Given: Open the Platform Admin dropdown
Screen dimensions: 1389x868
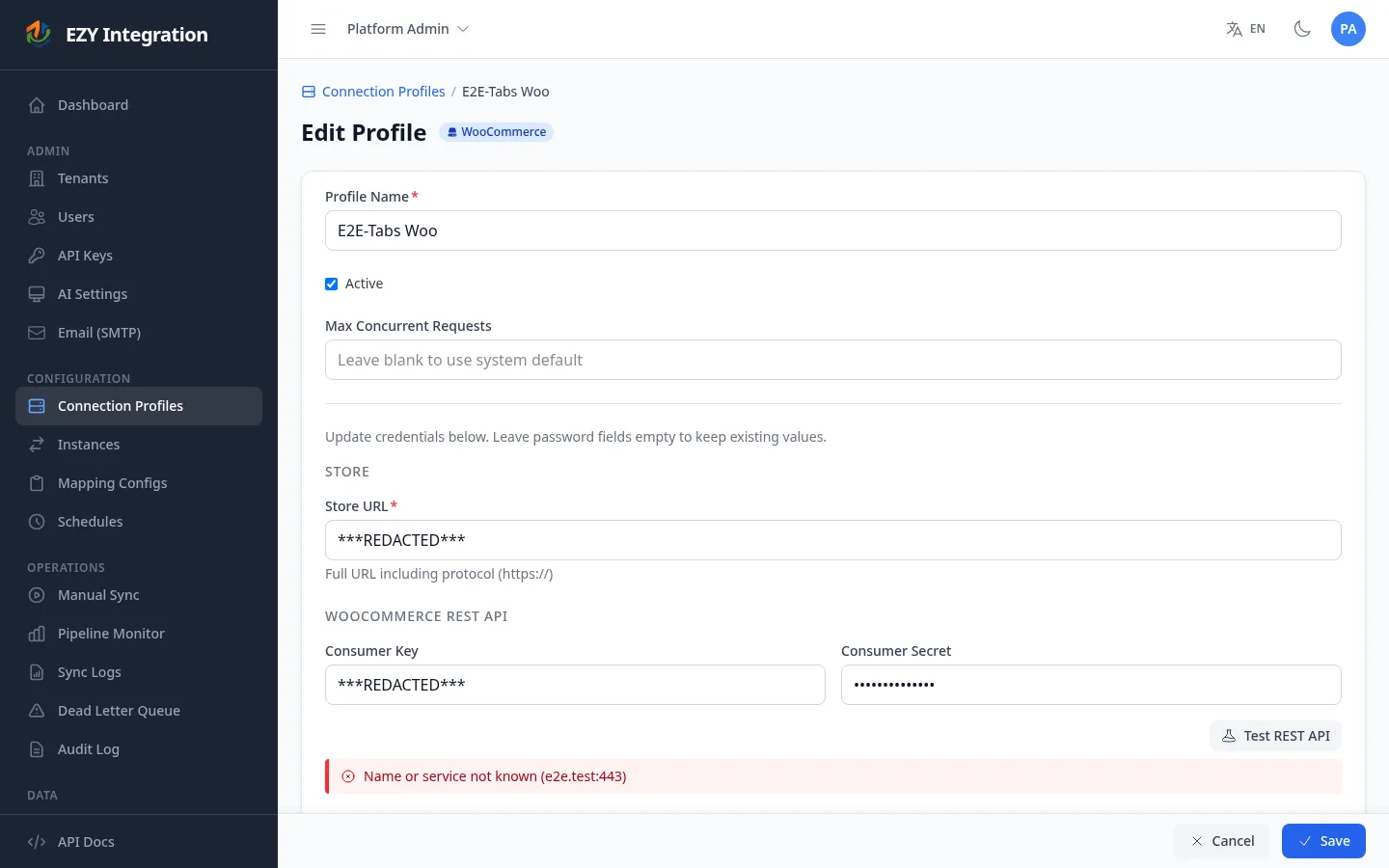Looking at the screenshot, I should point(408,29).
